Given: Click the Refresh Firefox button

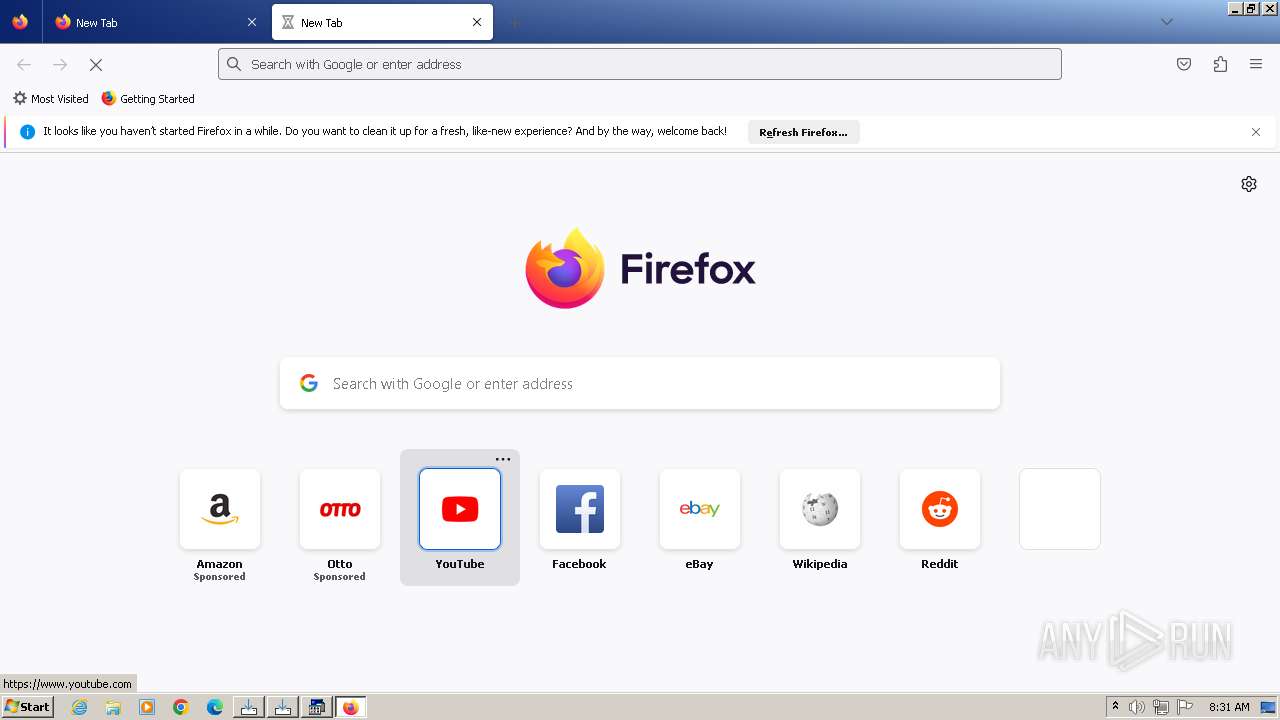Looking at the screenshot, I should tap(803, 132).
